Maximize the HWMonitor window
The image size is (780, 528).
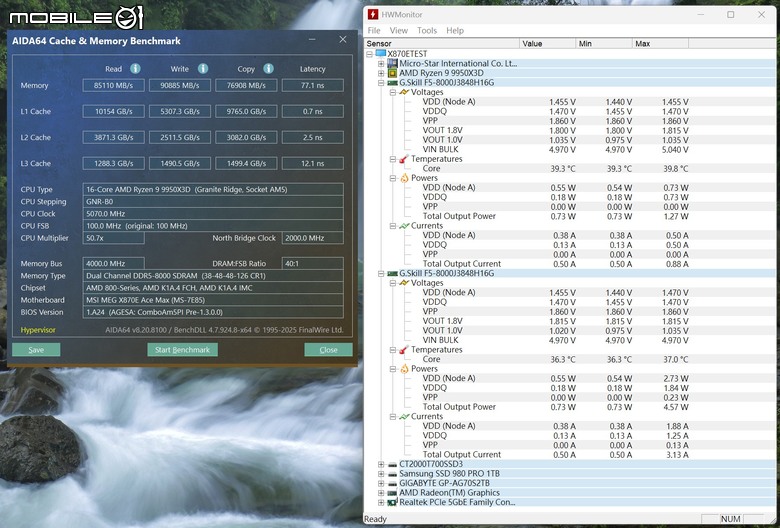click(x=730, y=14)
